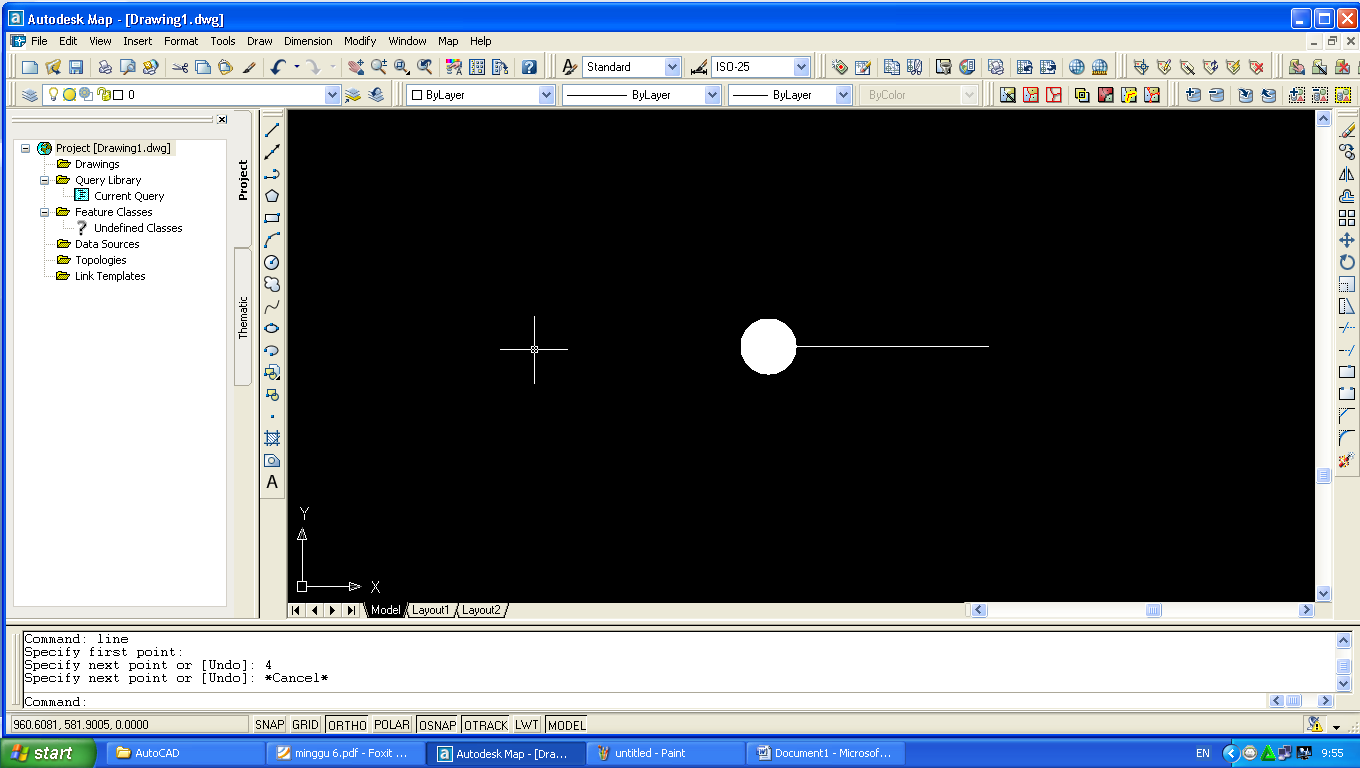Click the Save icon in toolbar
Image resolution: width=1360 pixels, height=768 pixels.
[76, 67]
